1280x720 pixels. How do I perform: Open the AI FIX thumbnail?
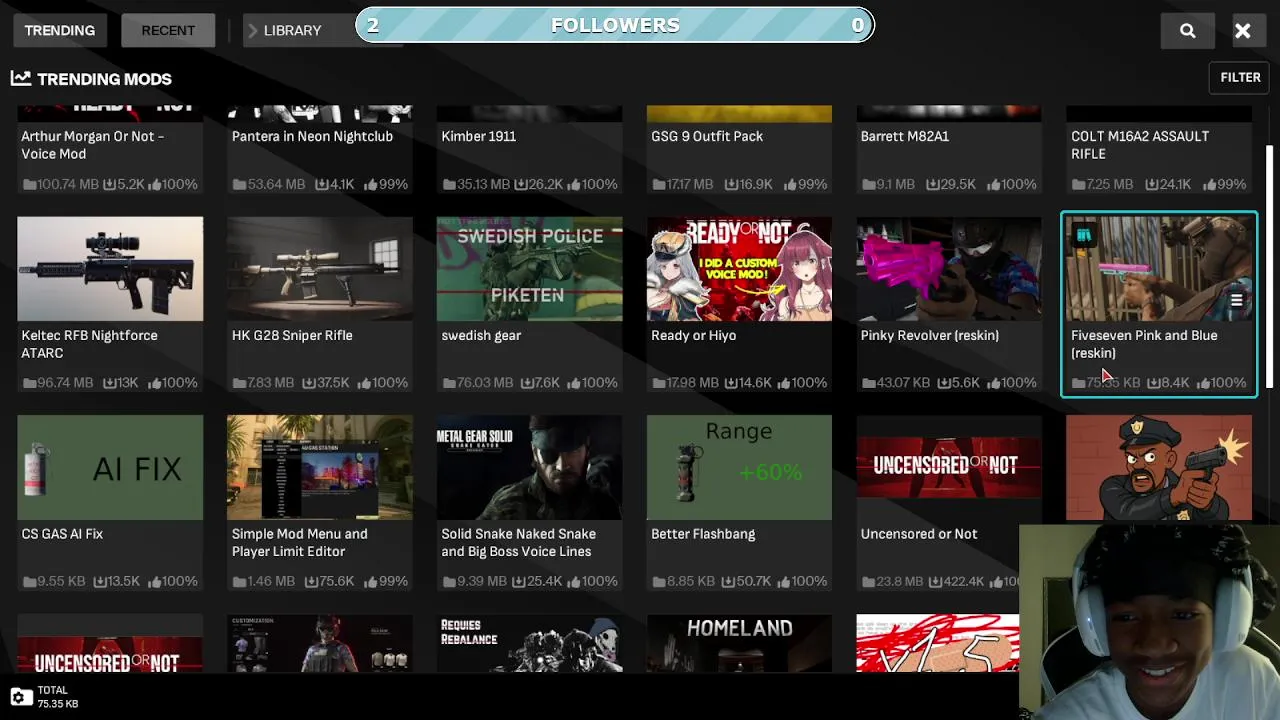pyautogui.click(x=110, y=468)
